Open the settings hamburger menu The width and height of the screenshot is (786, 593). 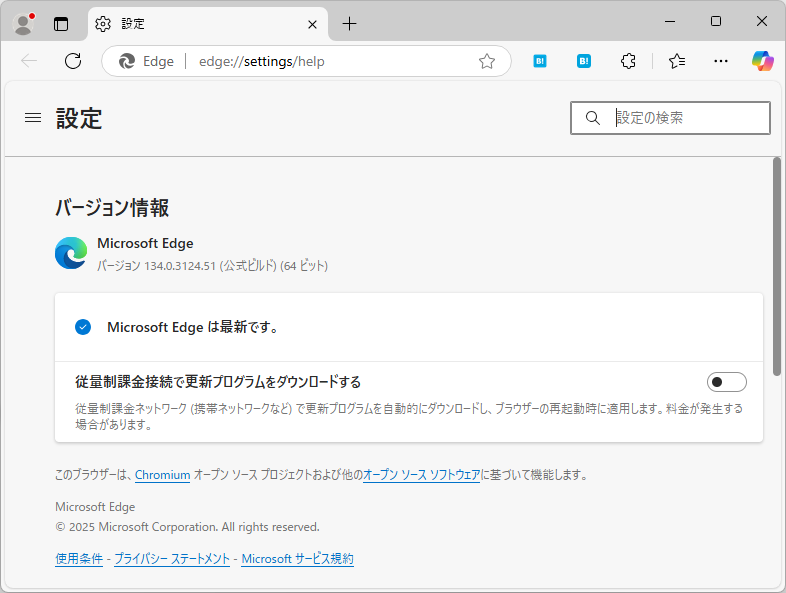[33, 118]
